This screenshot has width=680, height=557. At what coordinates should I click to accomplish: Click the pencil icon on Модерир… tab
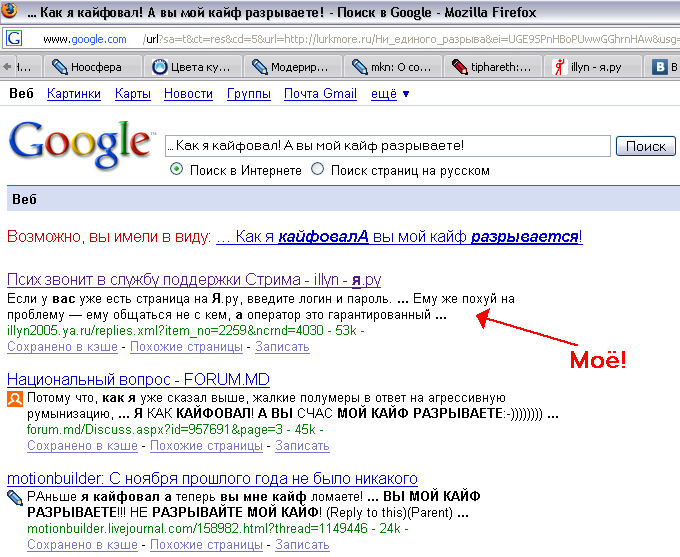click(x=259, y=67)
